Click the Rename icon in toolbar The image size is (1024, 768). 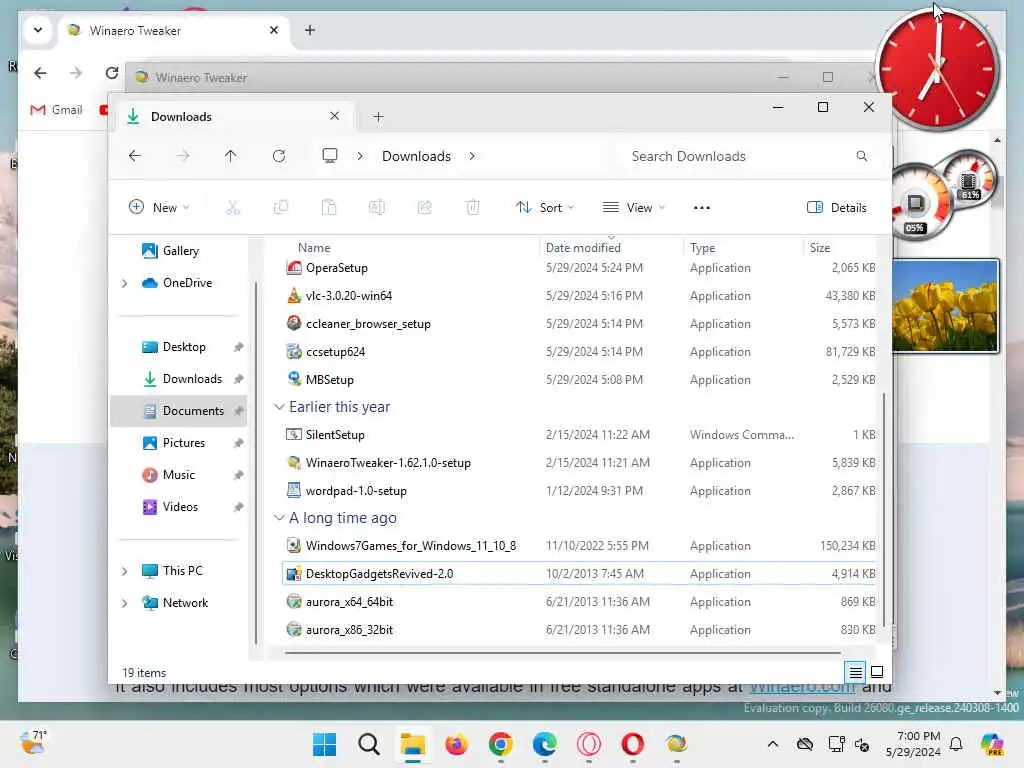[x=377, y=208]
